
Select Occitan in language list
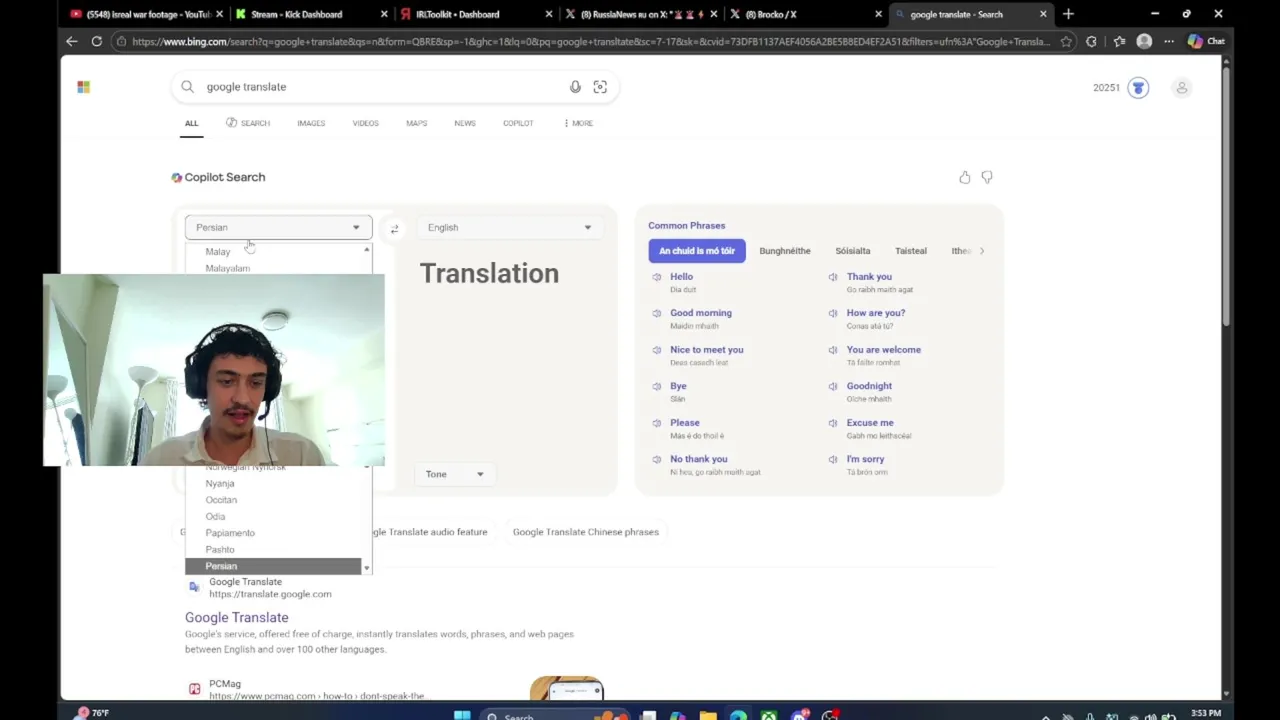273,500
